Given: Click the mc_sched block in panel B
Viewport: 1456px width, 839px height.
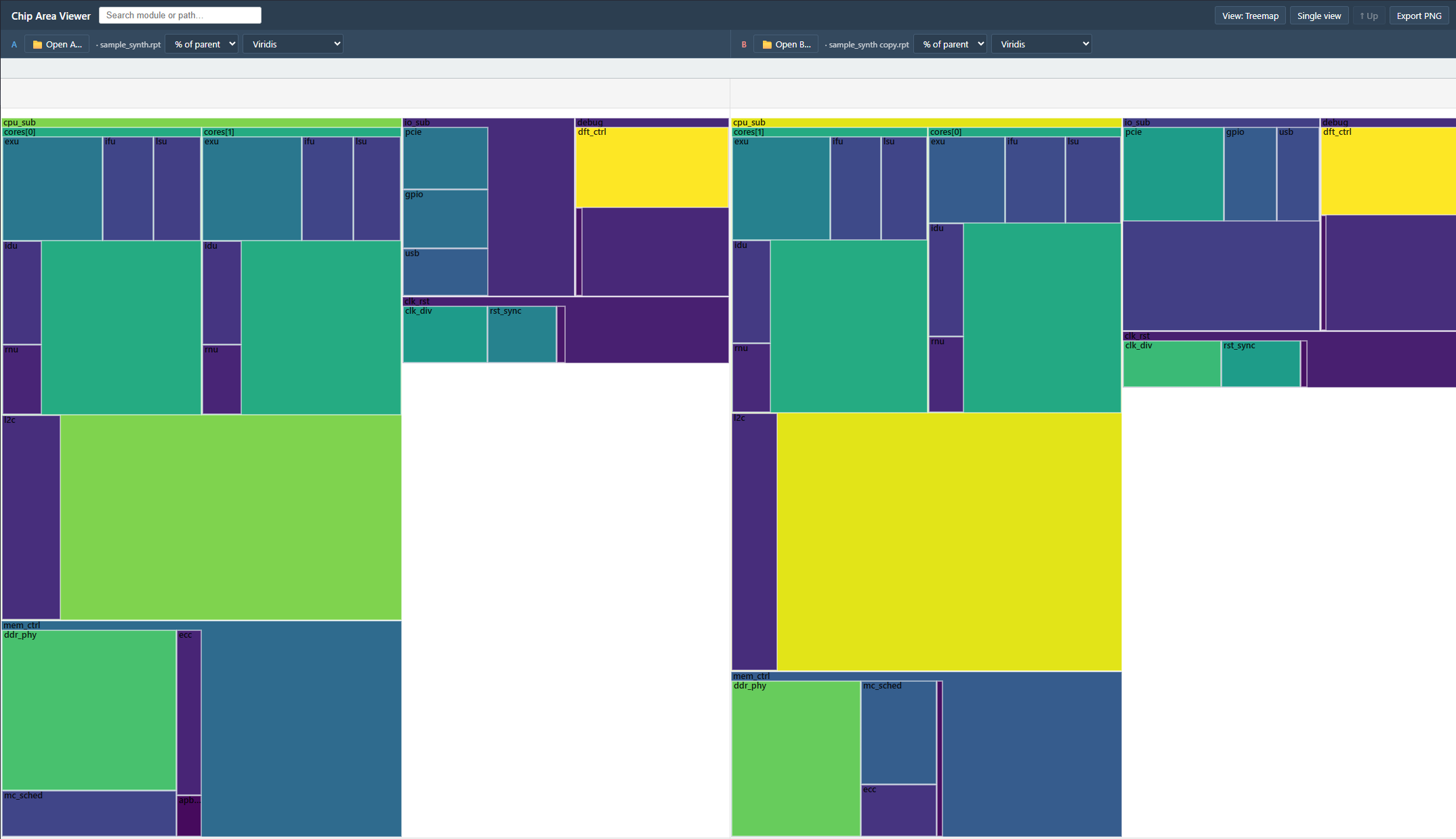Looking at the screenshot, I should click(898, 733).
